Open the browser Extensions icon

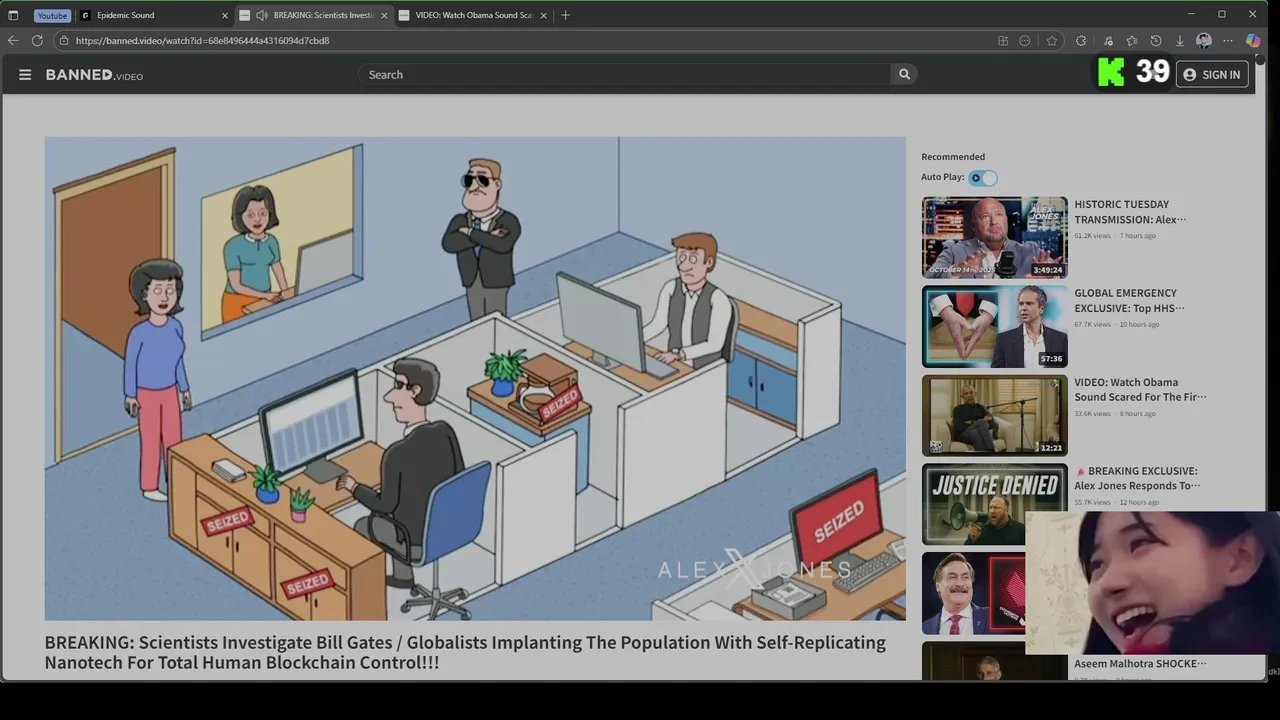[x=1081, y=41]
